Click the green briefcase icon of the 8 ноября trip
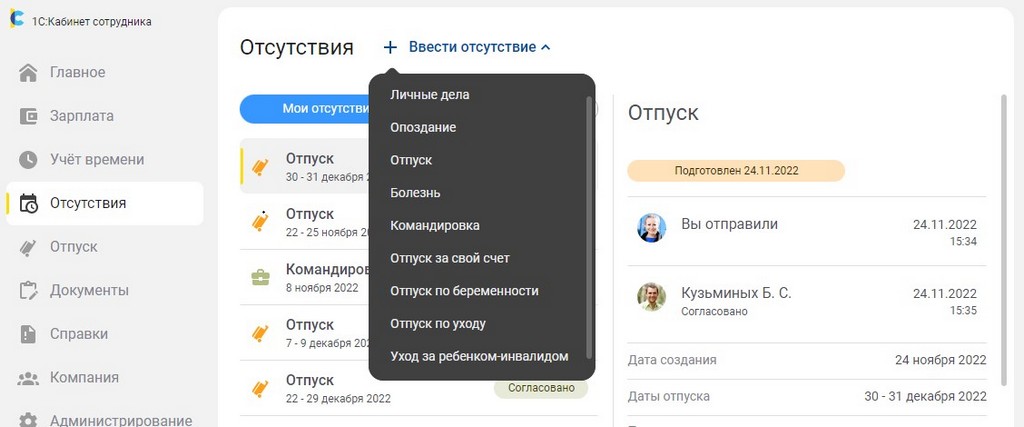The height and width of the screenshot is (427, 1024). point(261,277)
